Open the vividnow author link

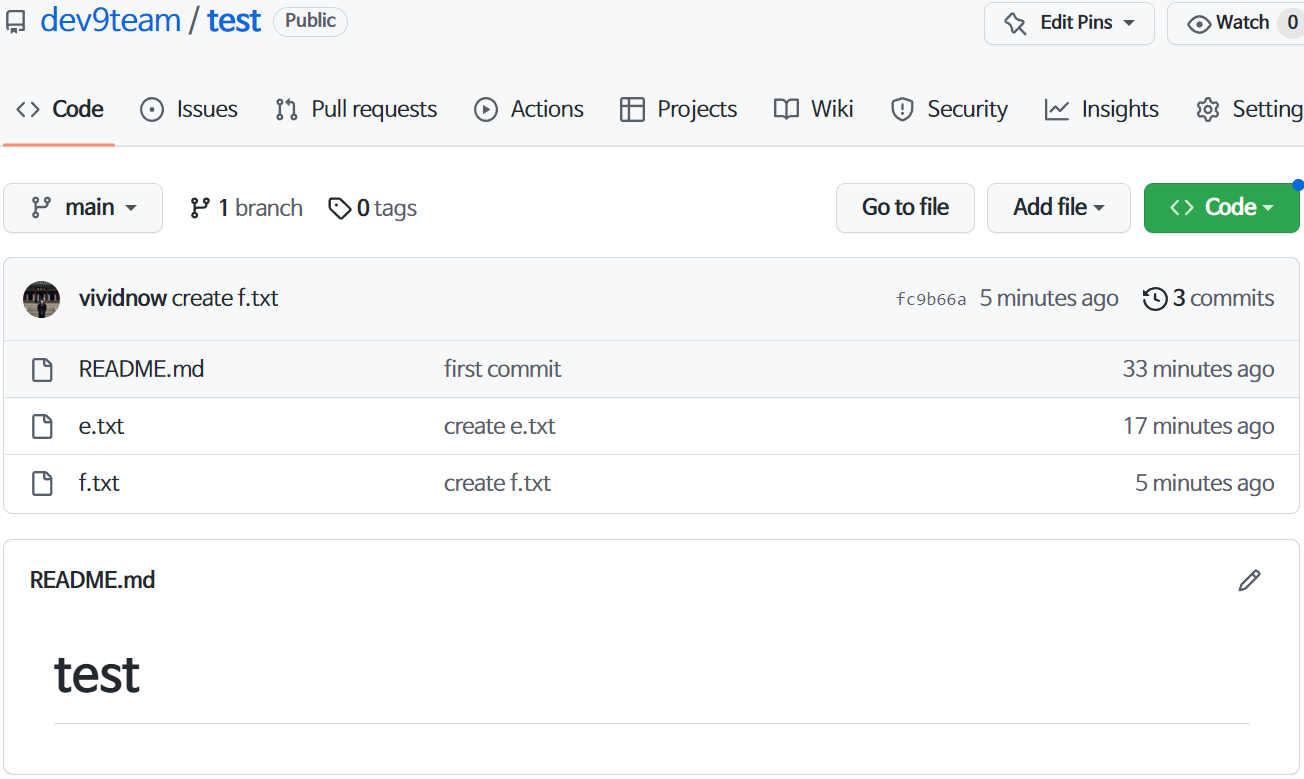coord(123,298)
